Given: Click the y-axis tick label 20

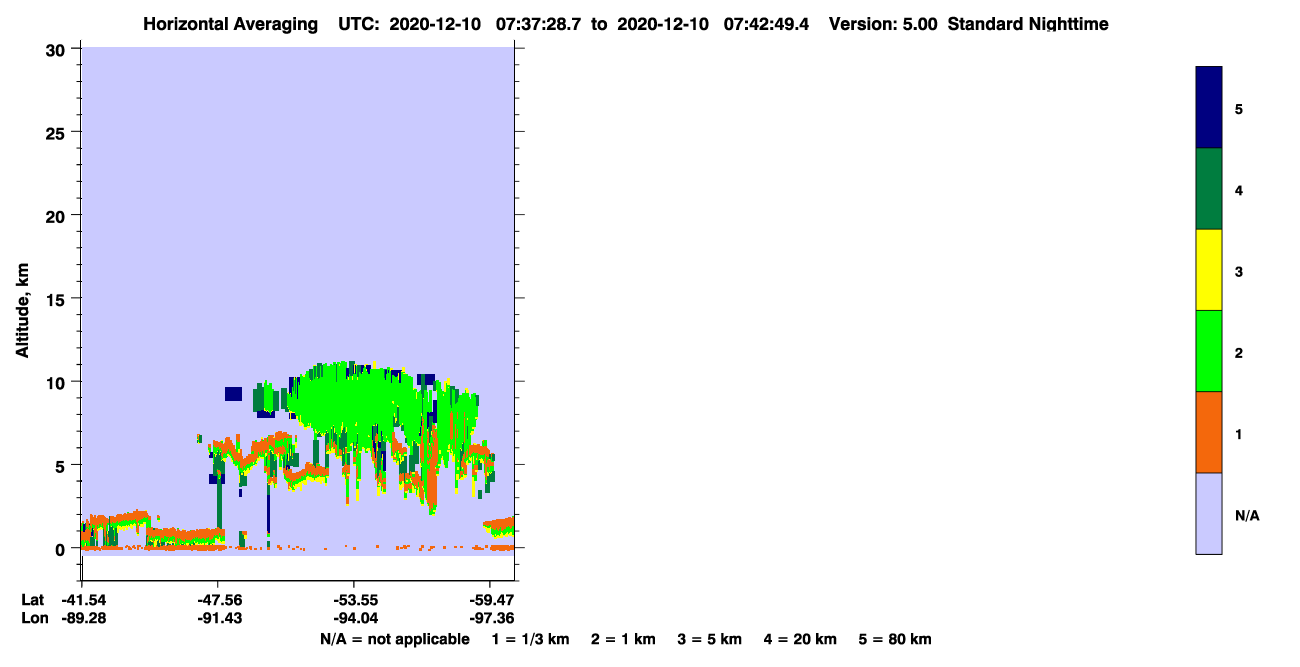Looking at the screenshot, I should click(58, 216).
